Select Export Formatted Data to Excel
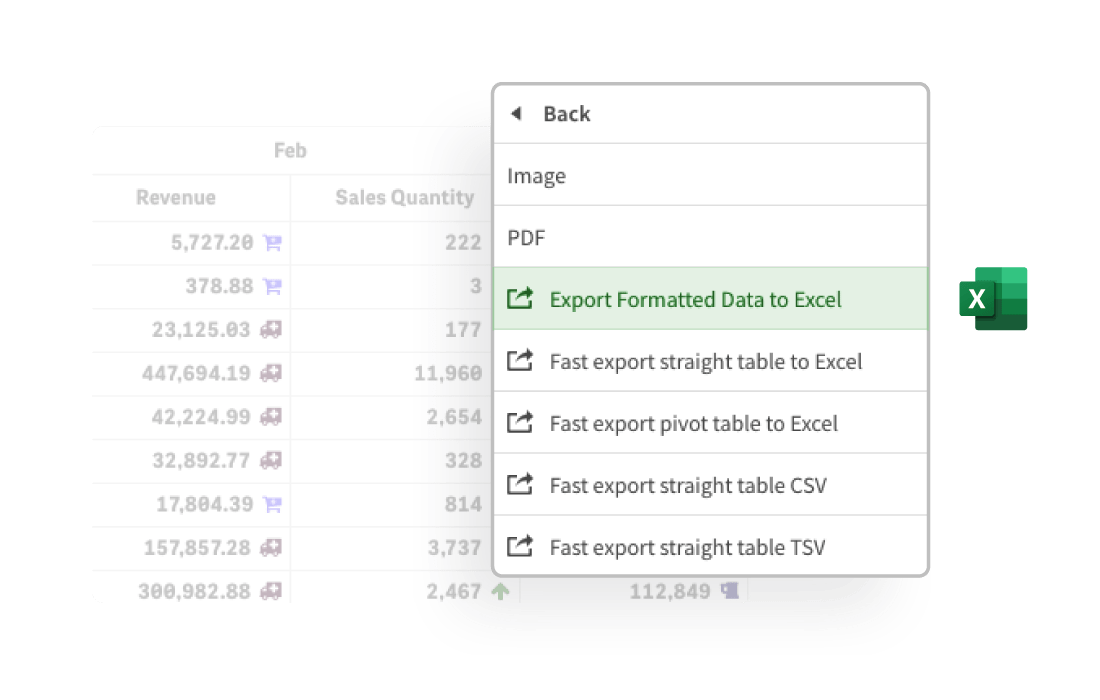The image size is (1100, 700). (694, 299)
